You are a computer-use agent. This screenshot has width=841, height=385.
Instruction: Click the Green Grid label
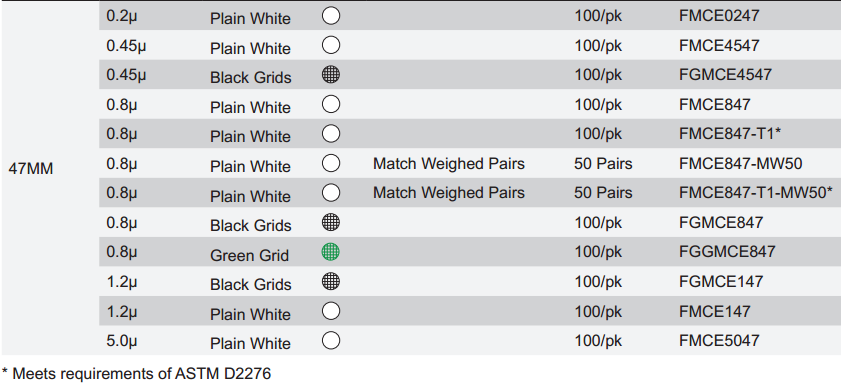tap(249, 255)
